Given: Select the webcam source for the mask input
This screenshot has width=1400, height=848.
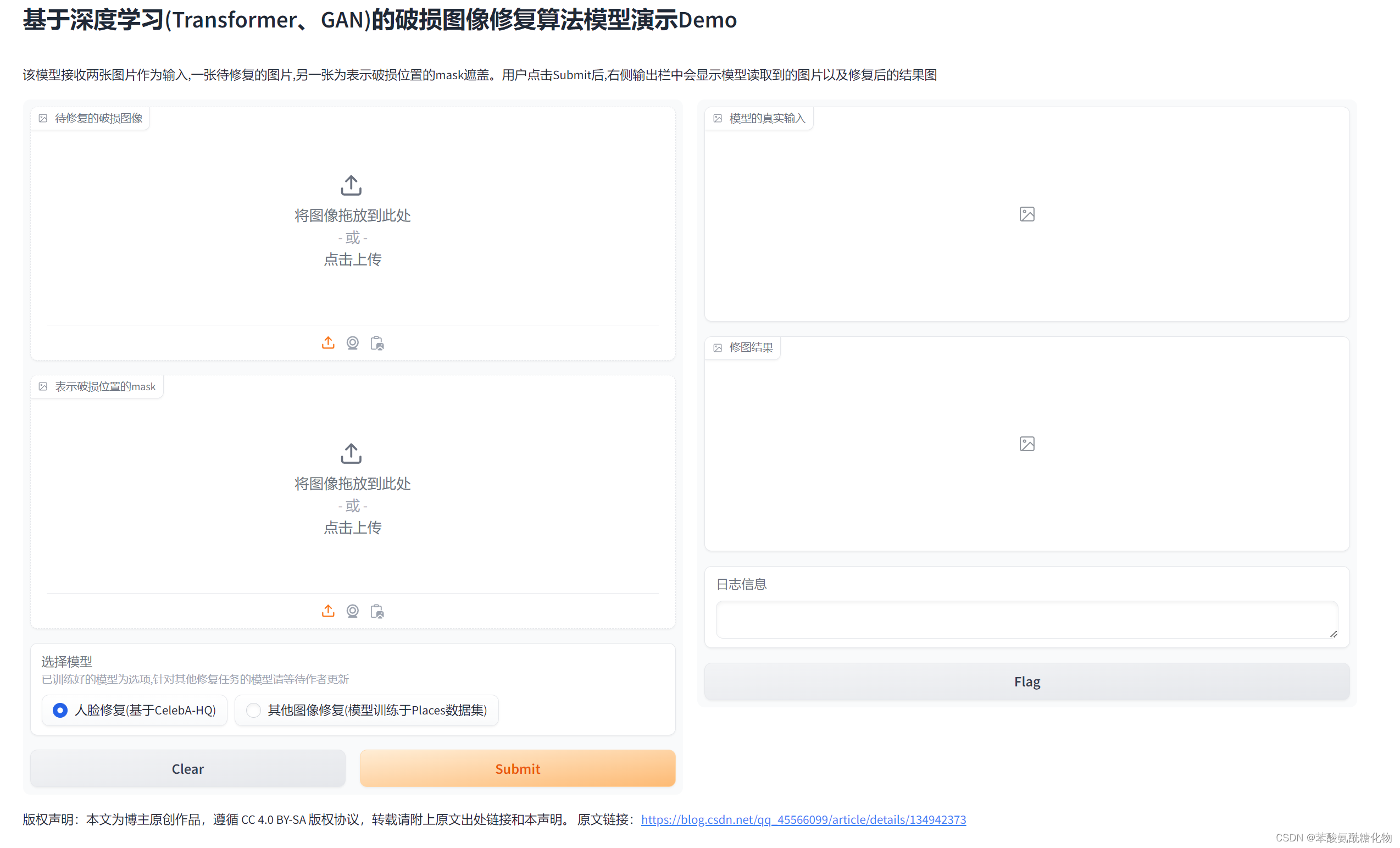Looking at the screenshot, I should (x=352, y=611).
